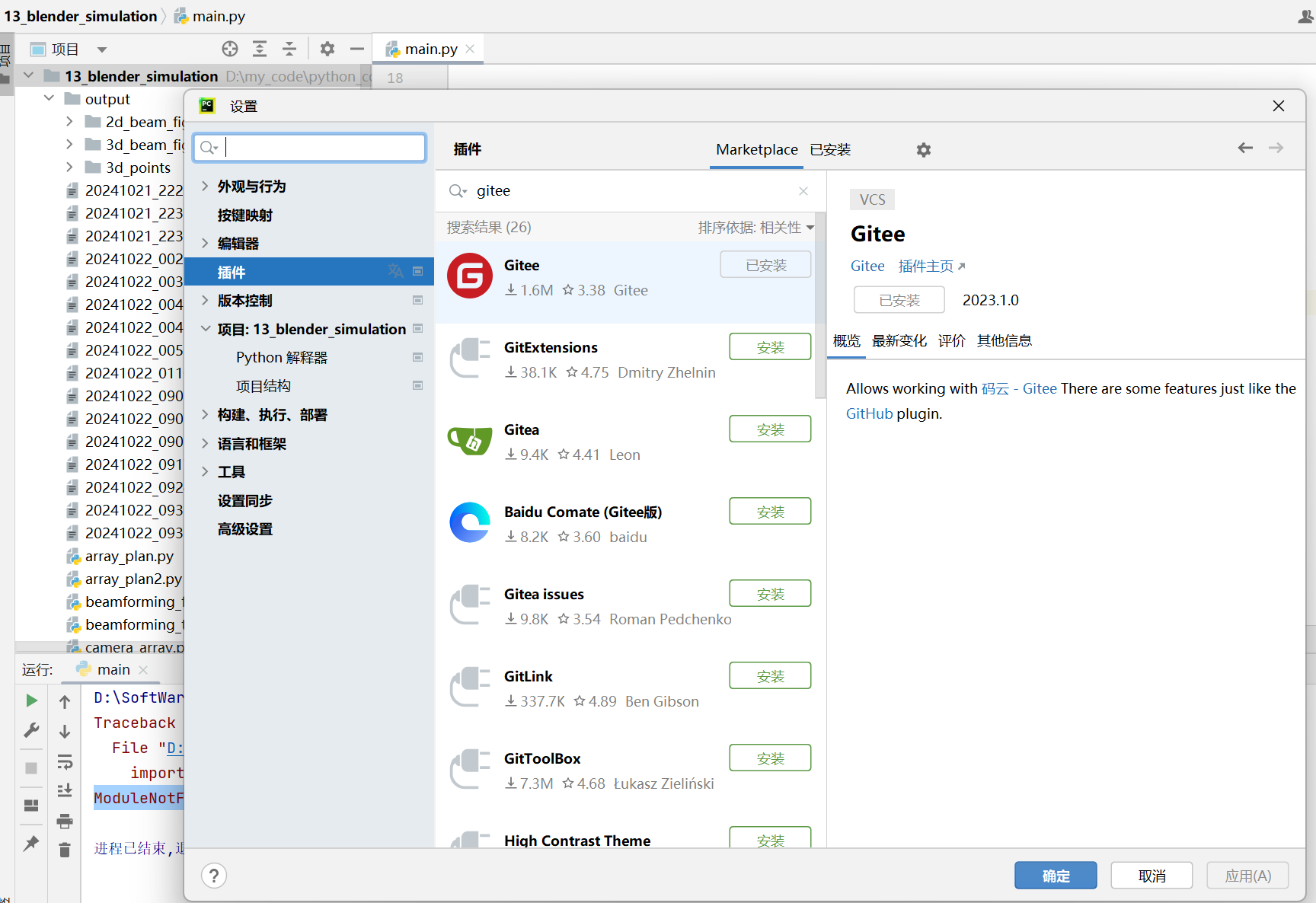Click the Gitee red G plugin logo
Image resolution: width=1316 pixels, height=903 pixels.
(x=470, y=276)
